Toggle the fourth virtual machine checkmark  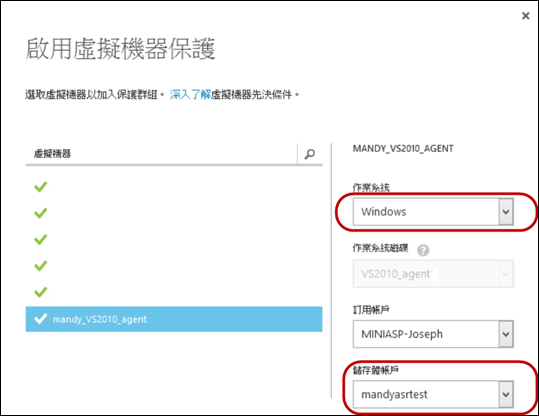(41, 266)
